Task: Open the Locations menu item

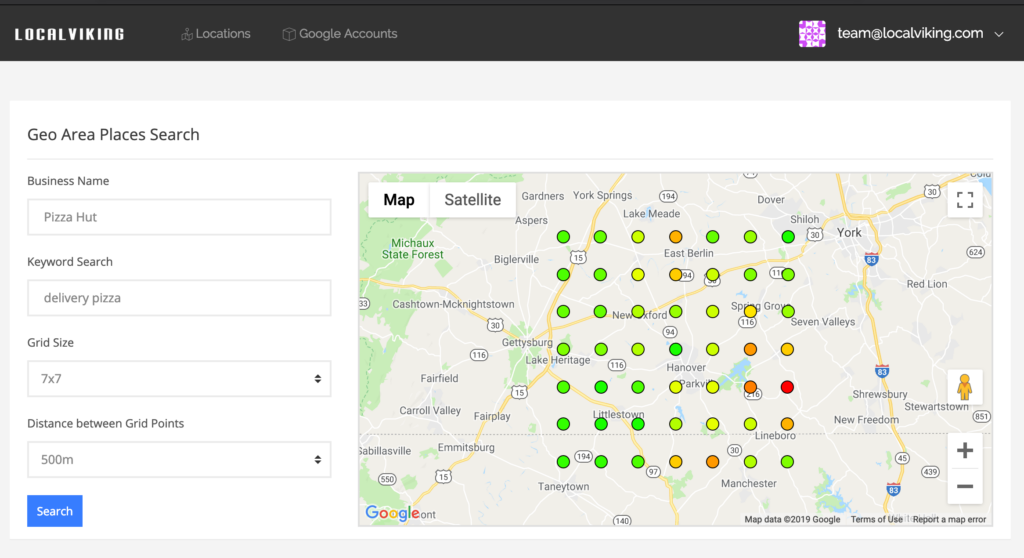Action: pyautogui.click(x=216, y=34)
